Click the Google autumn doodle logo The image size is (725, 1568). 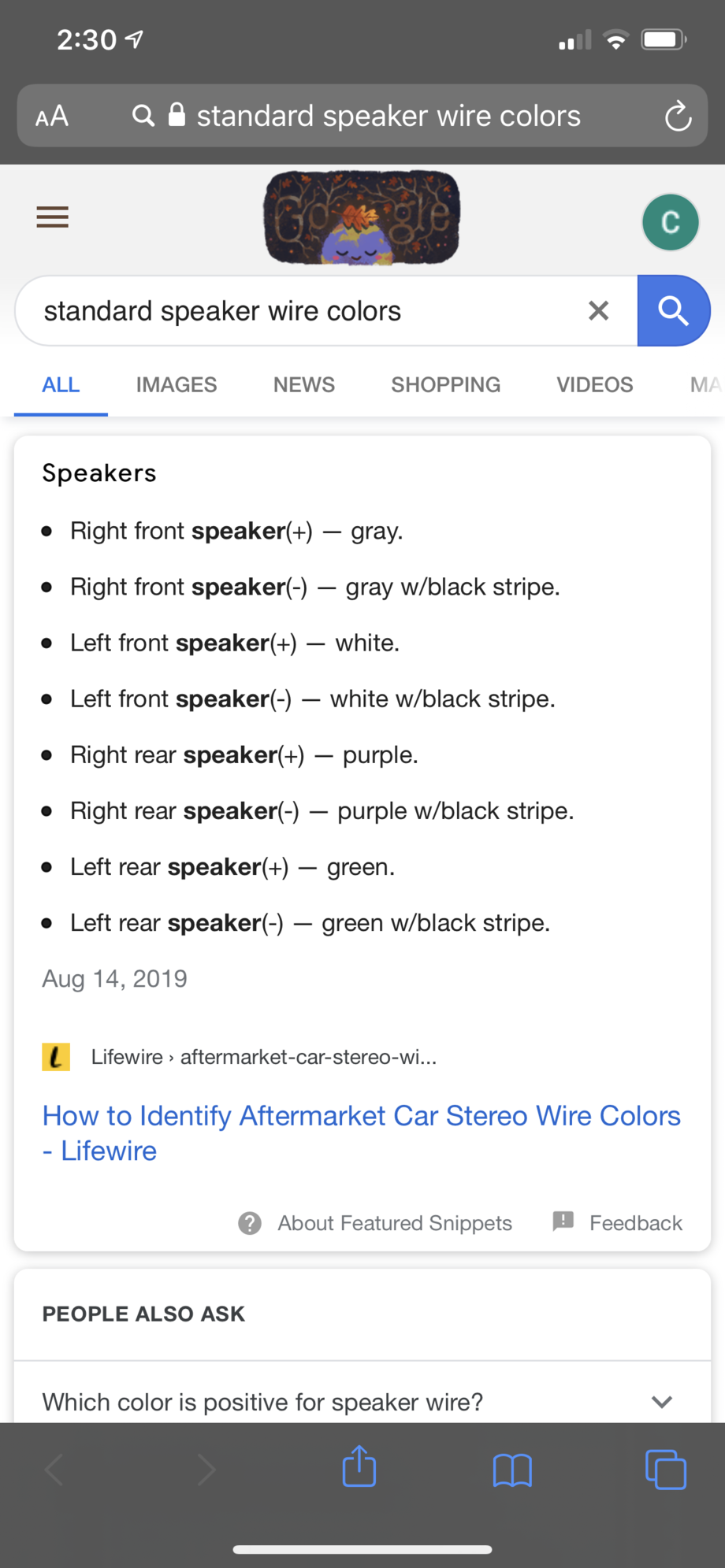[362, 219]
